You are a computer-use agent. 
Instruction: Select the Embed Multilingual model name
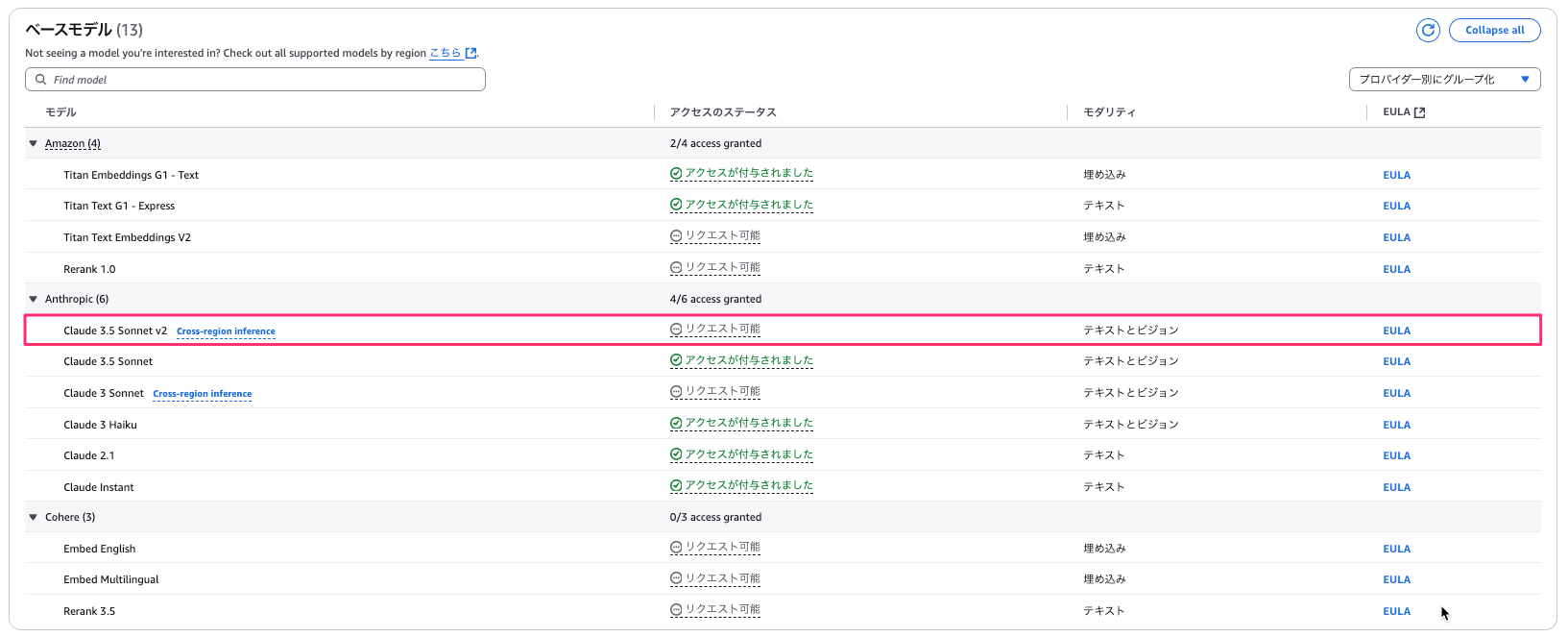point(111,579)
